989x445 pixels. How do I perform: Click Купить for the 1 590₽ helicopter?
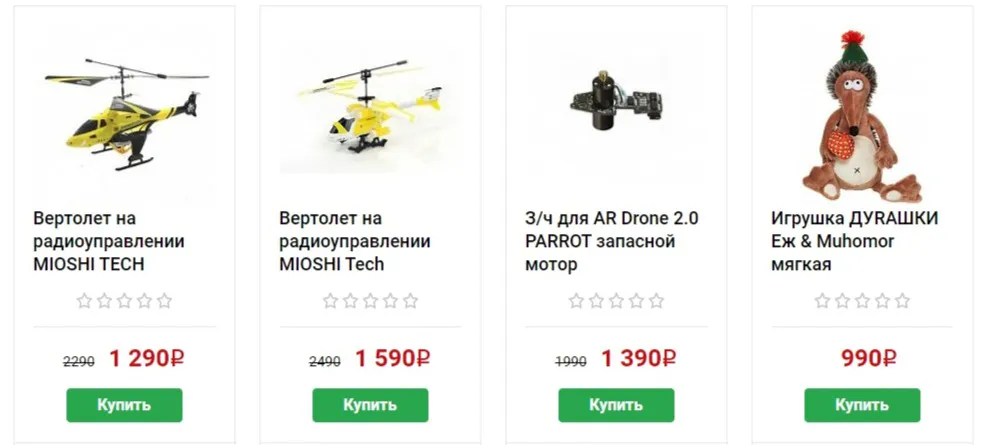click(x=370, y=405)
